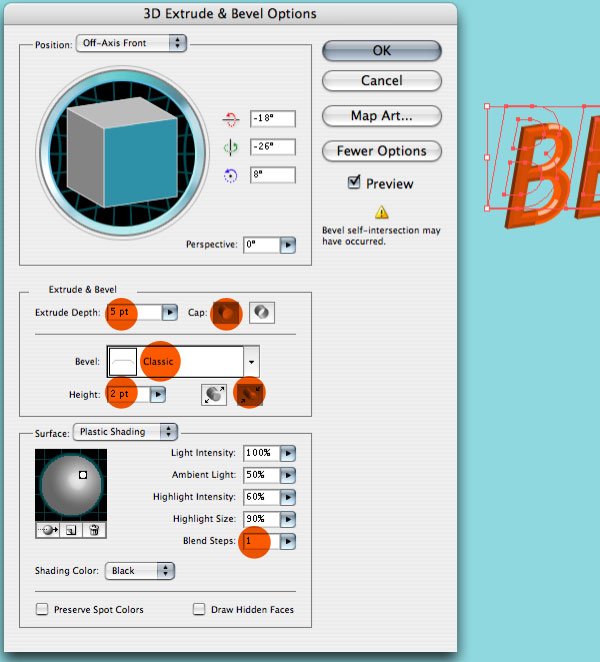The width and height of the screenshot is (600, 662).
Task: Click the Blend Steps field
Action: click(262, 541)
